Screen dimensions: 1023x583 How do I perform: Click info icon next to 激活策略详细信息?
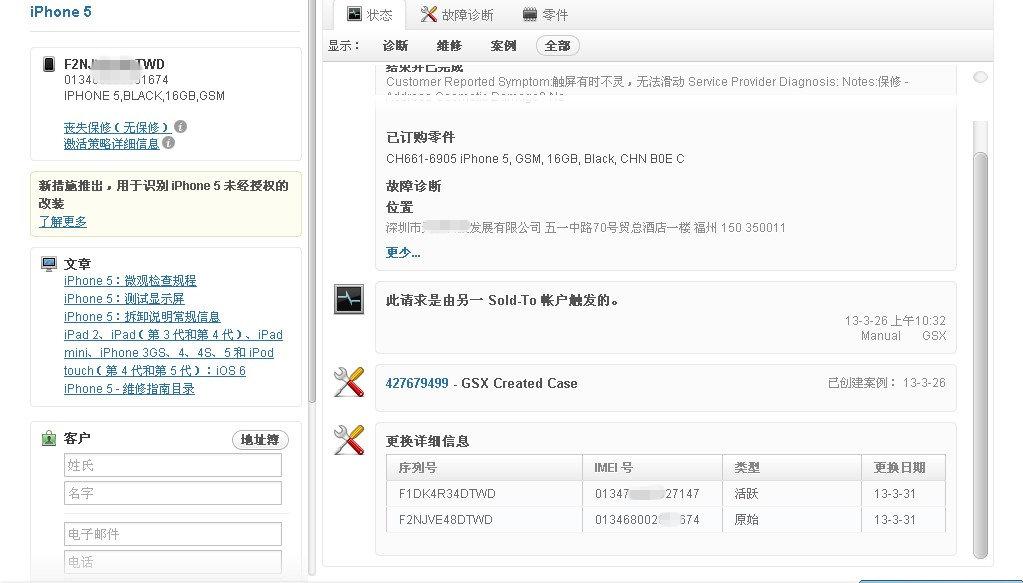coord(168,142)
